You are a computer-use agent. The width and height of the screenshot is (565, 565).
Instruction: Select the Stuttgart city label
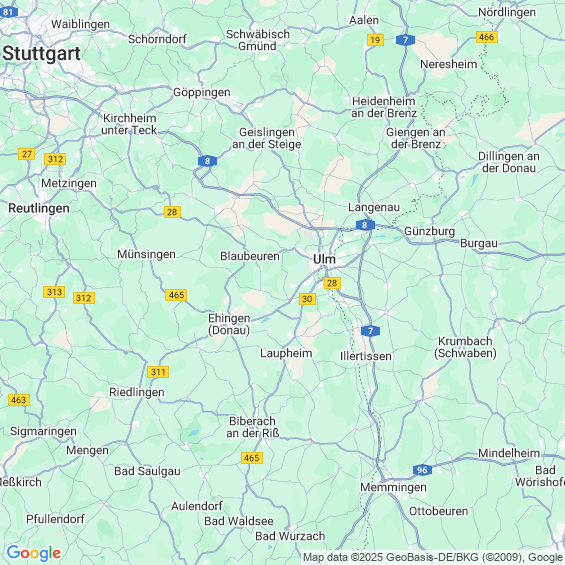pos(41,54)
